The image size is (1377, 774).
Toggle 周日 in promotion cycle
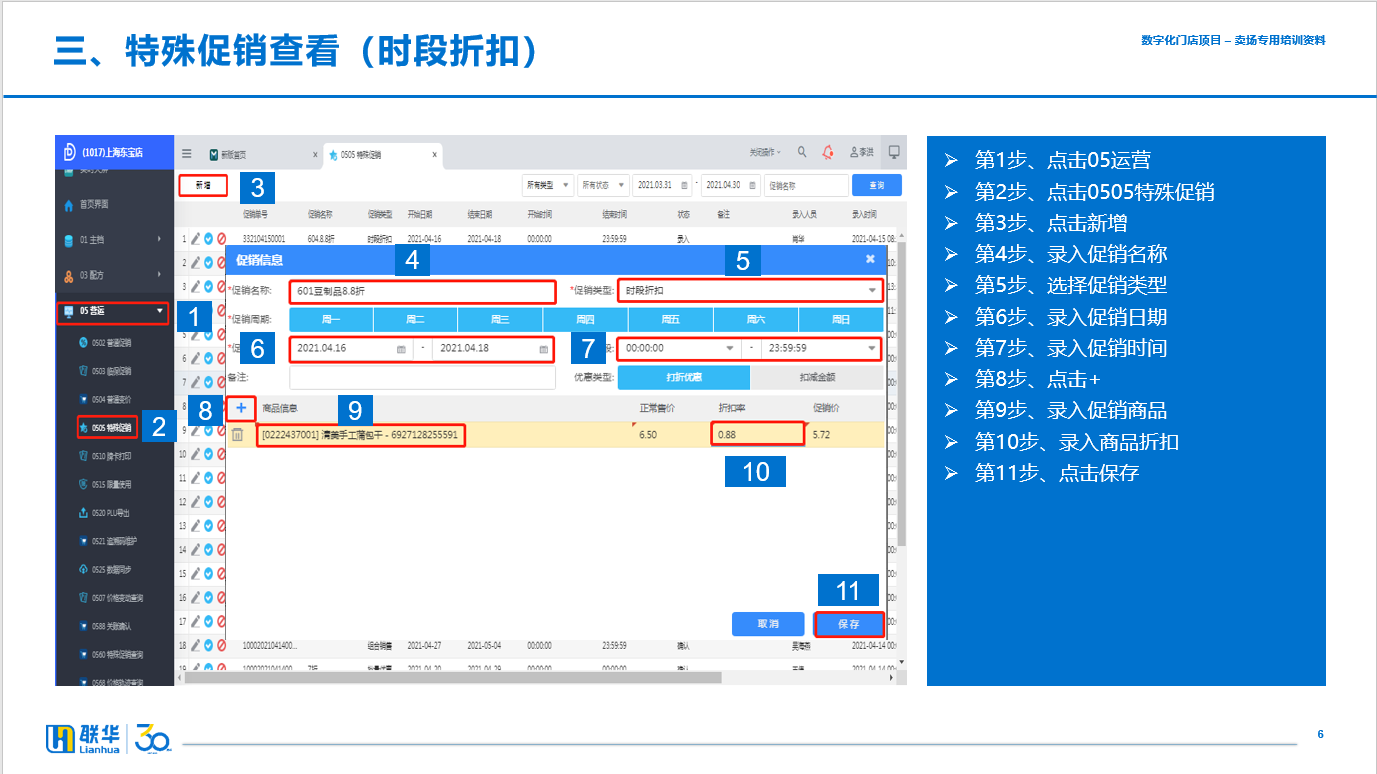(x=841, y=319)
